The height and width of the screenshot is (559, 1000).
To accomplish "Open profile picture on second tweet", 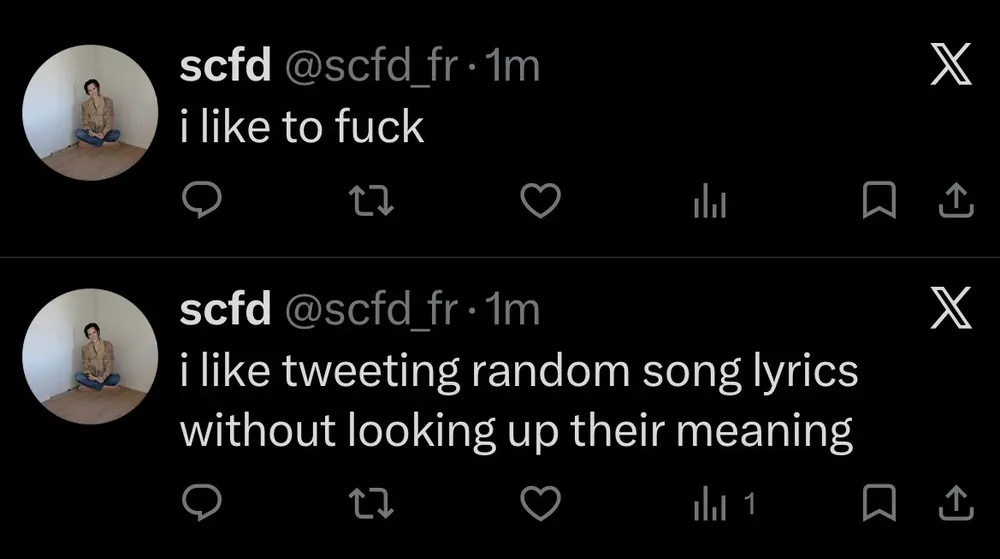I will (90, 355).
